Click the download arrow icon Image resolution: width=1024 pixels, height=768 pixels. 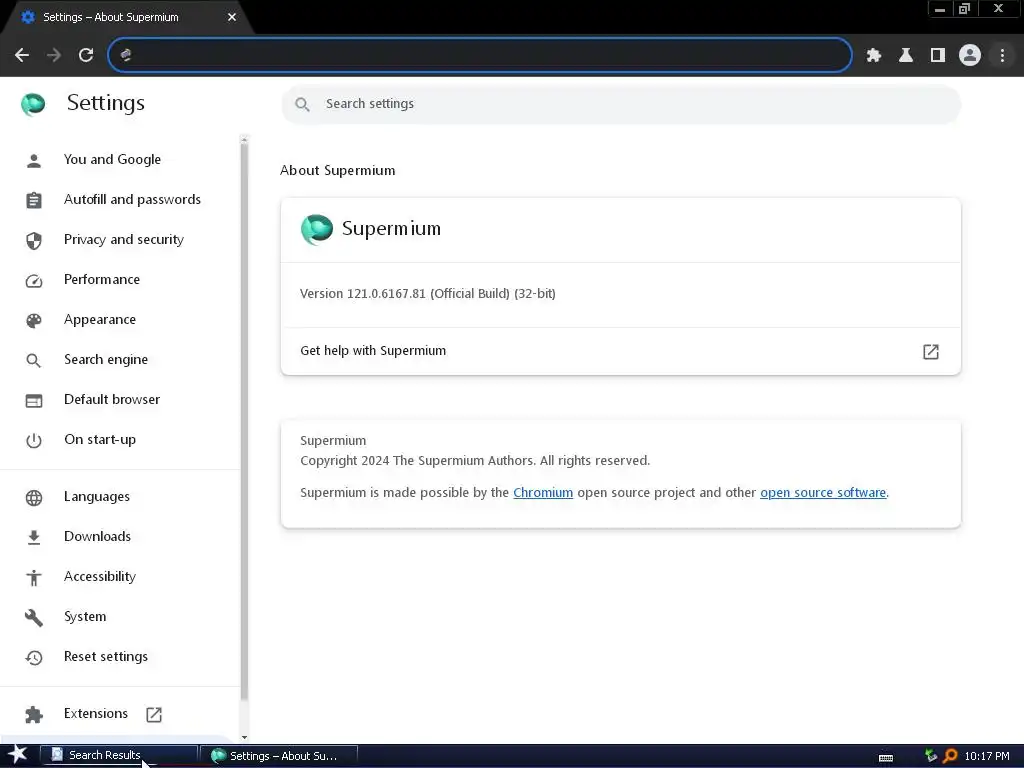point(34,537)
